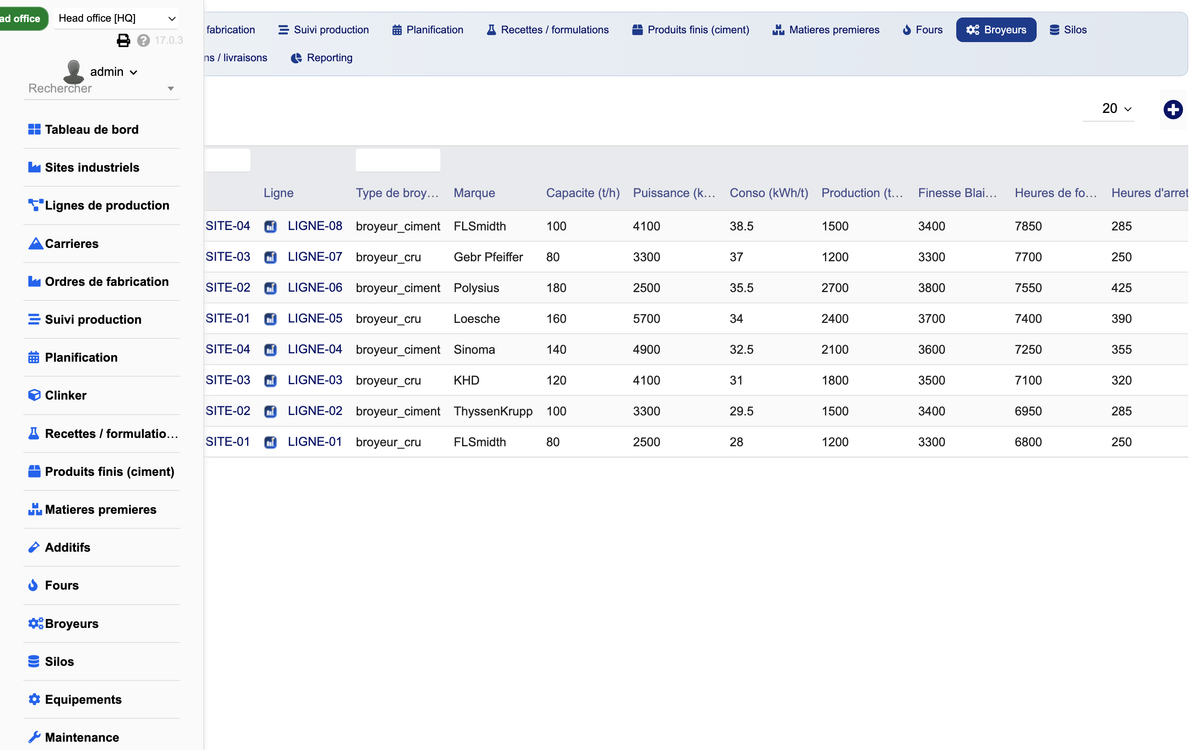The image size is (1200, 750).
Task: Click the Matieres premieres sidebar icon
Action: click(35, 510)
